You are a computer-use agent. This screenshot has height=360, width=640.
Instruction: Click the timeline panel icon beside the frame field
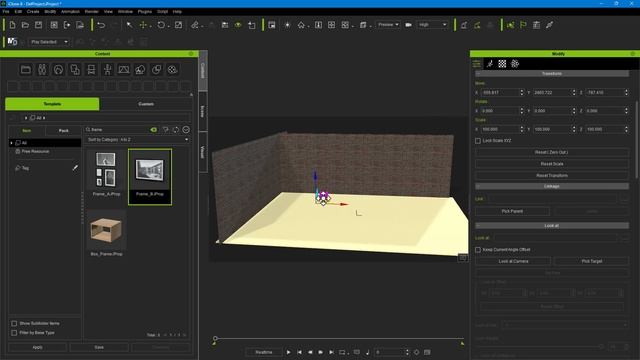pos(427,352)
